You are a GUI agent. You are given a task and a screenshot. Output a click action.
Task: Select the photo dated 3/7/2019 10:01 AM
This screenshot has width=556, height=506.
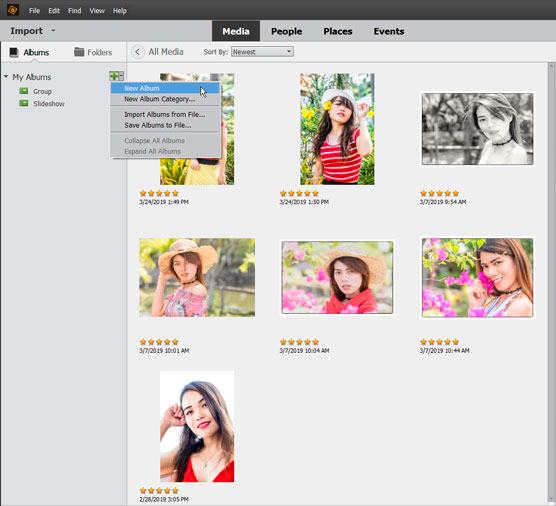click(197, 277)
